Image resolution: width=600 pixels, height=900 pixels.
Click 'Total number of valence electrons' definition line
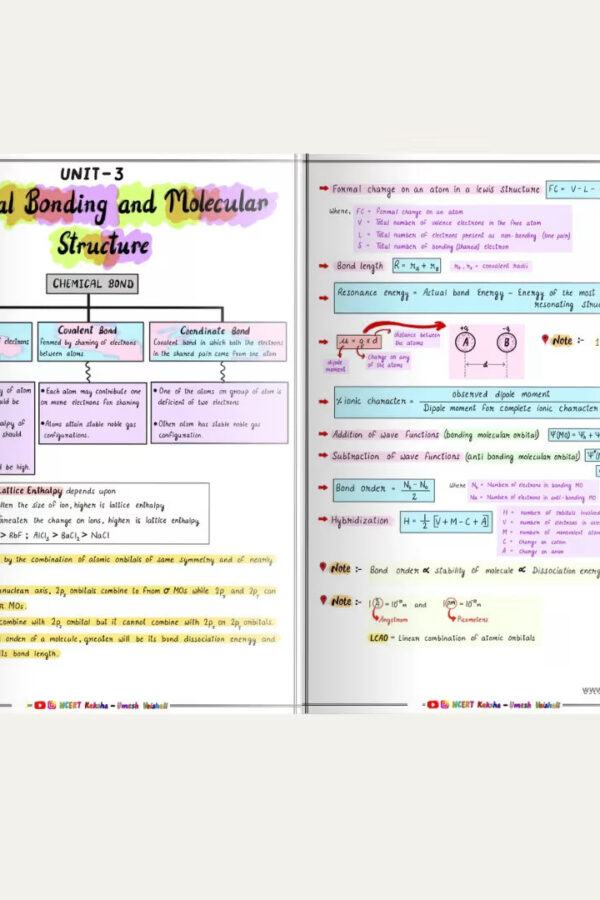coord(449,223)
